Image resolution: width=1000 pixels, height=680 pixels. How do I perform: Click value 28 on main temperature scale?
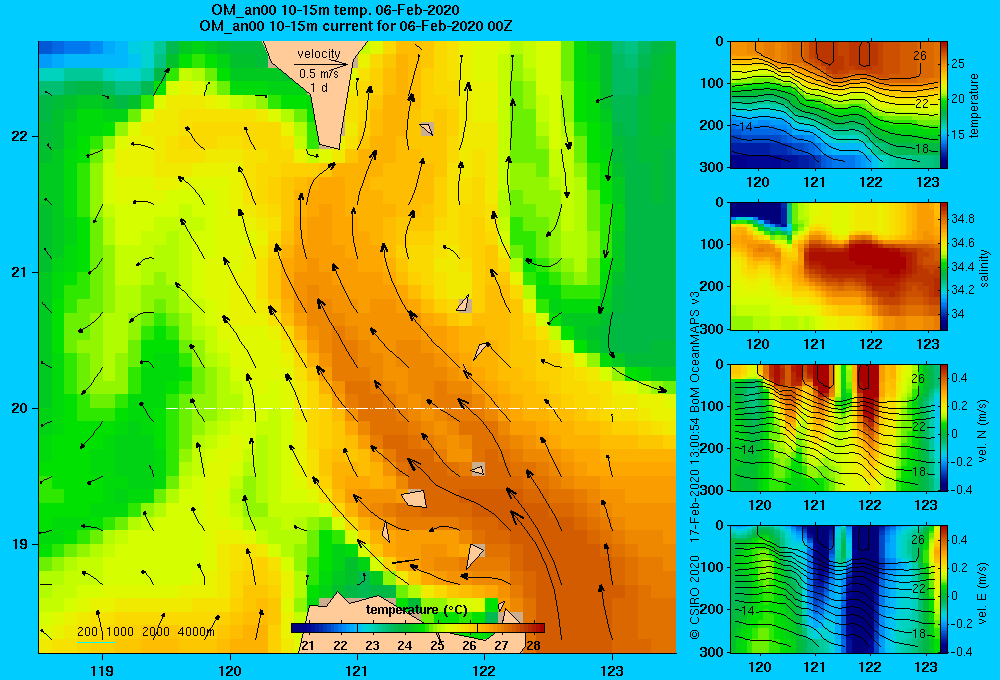[533, 645]
